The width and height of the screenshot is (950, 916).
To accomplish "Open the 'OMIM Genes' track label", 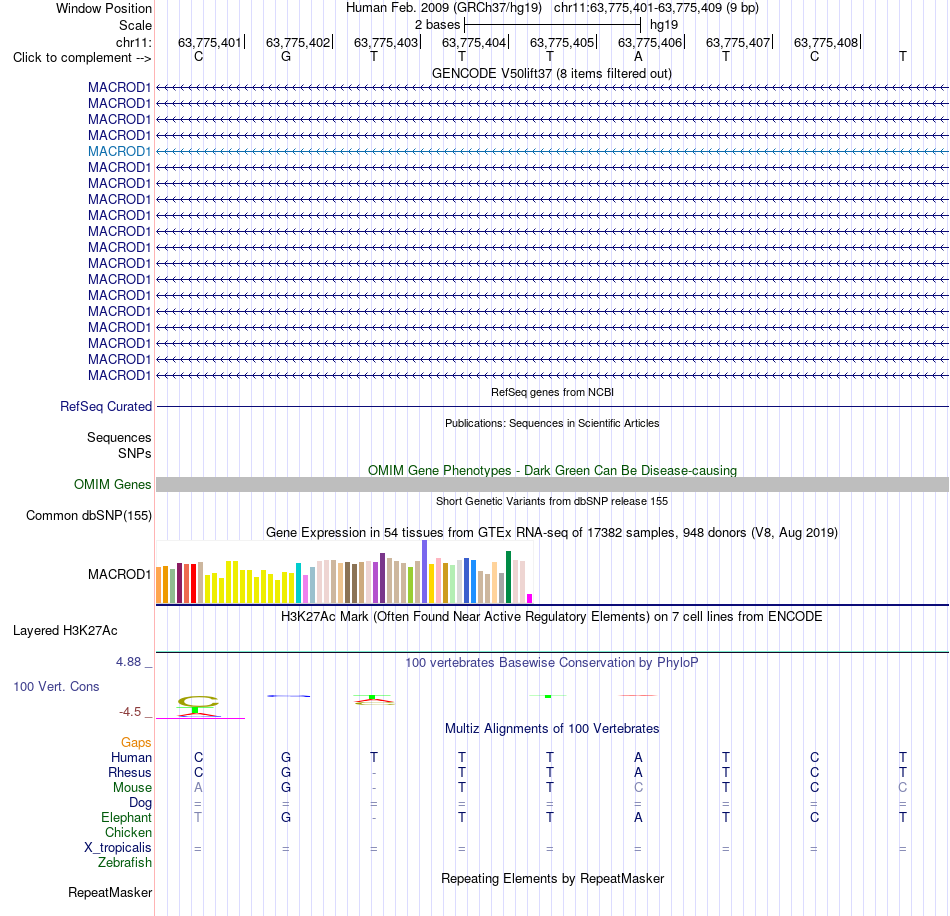I will 112,484.
